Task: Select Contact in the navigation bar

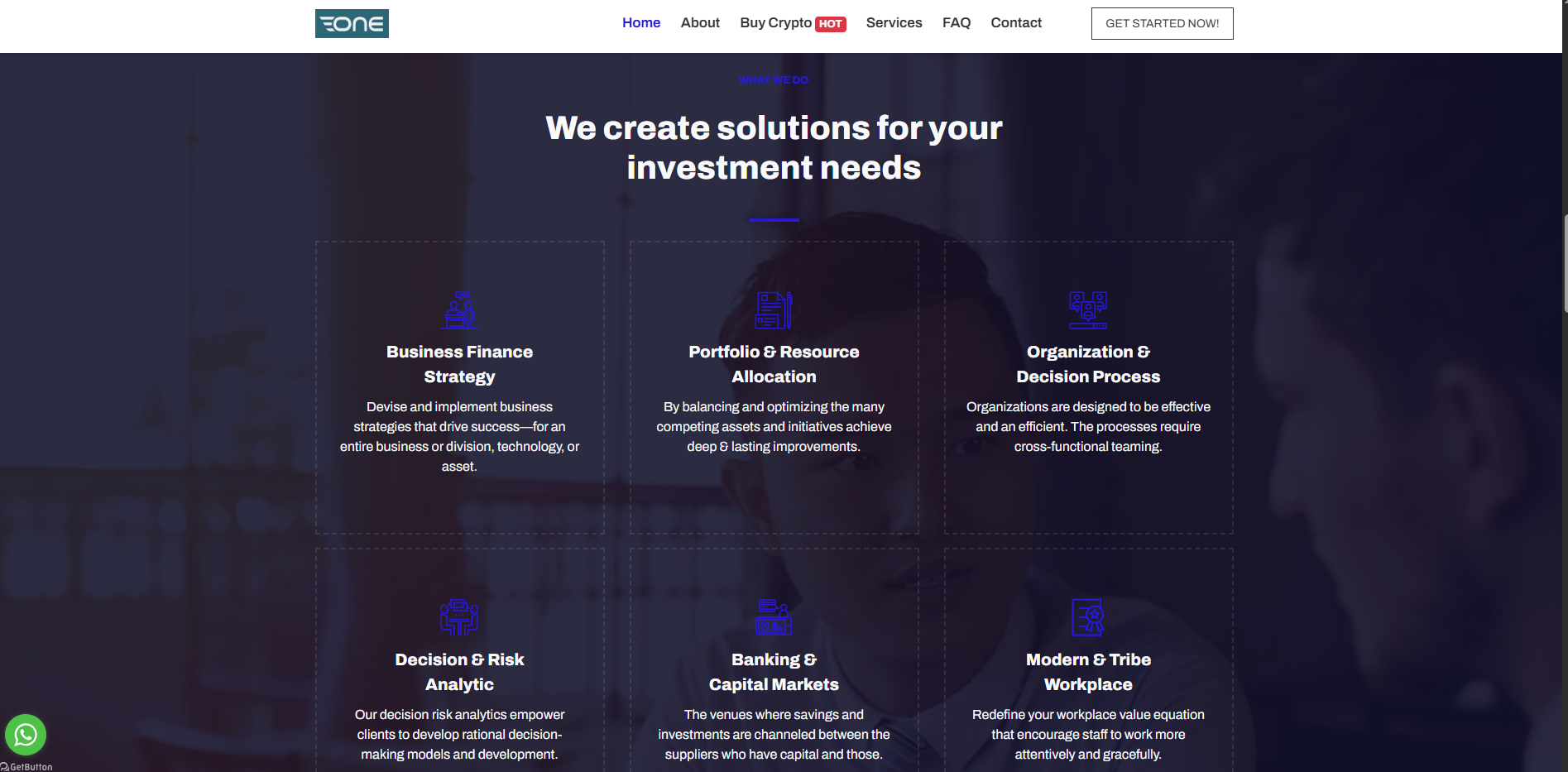Action: point(1015,23)
